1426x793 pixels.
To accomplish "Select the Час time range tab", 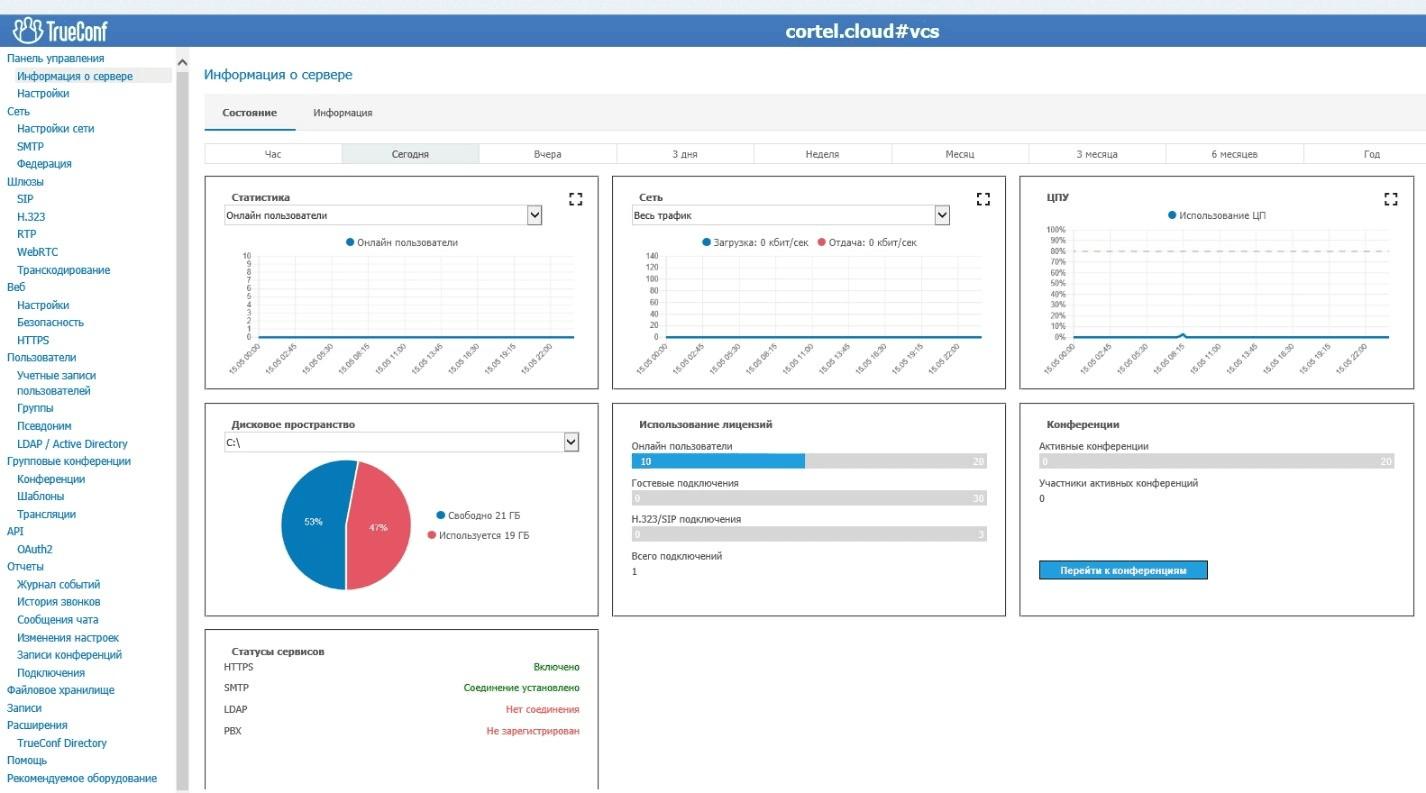I will [x=273, y=154].
